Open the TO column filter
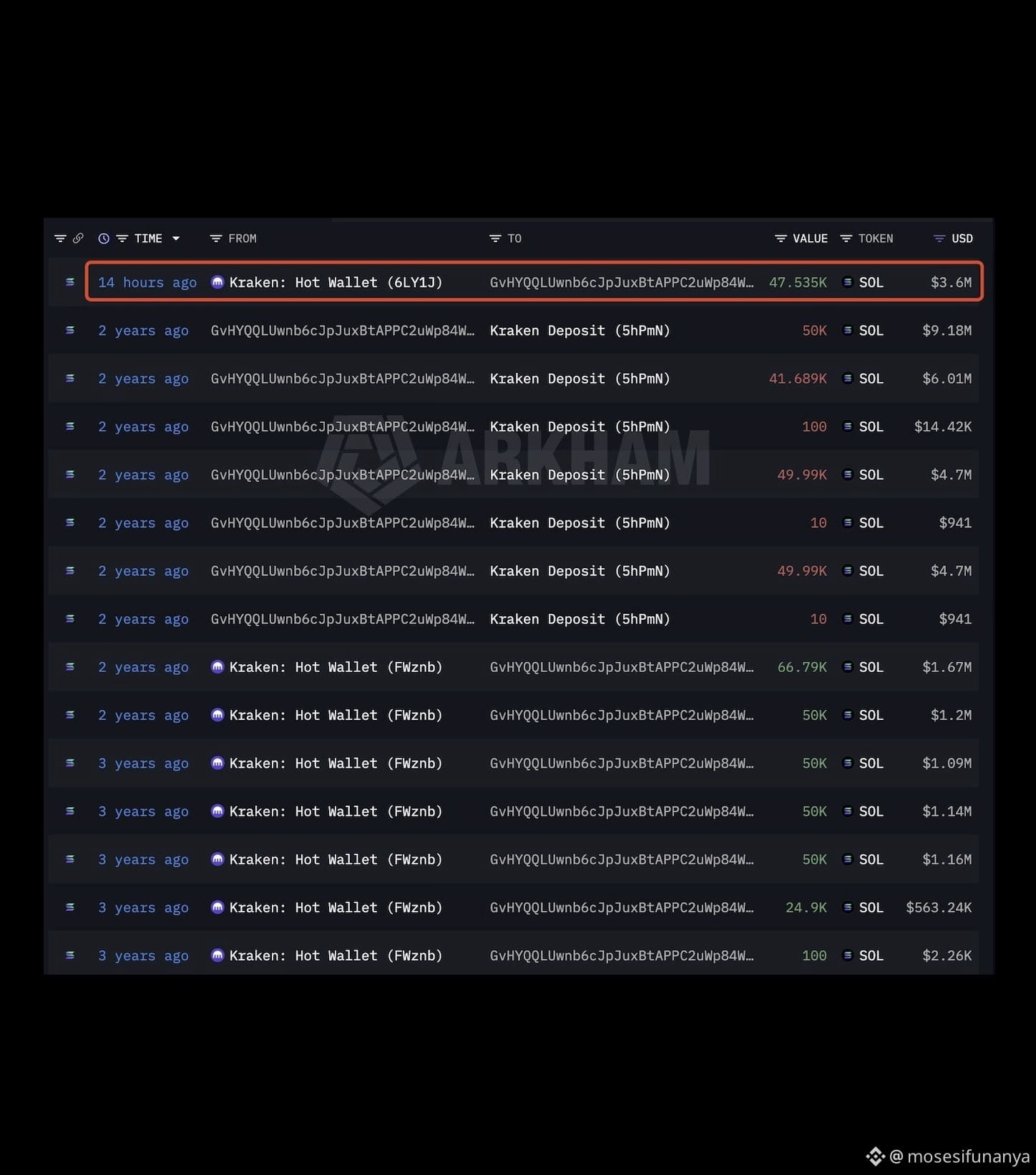Viewport: 1036px width, 1175px height. [495, 238]
